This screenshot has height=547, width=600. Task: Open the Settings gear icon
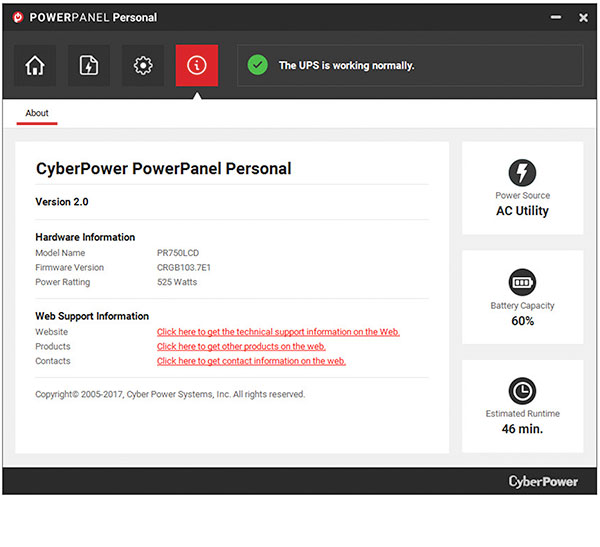(143, 65)
